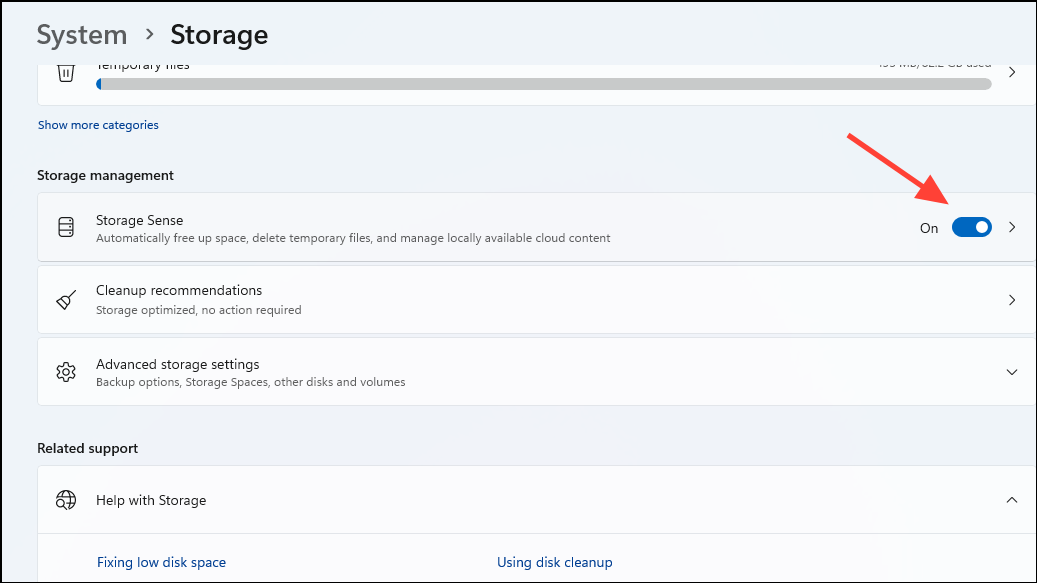Click Show more categories link
This screenshot has height=583, width=1037.
(98, 125)
